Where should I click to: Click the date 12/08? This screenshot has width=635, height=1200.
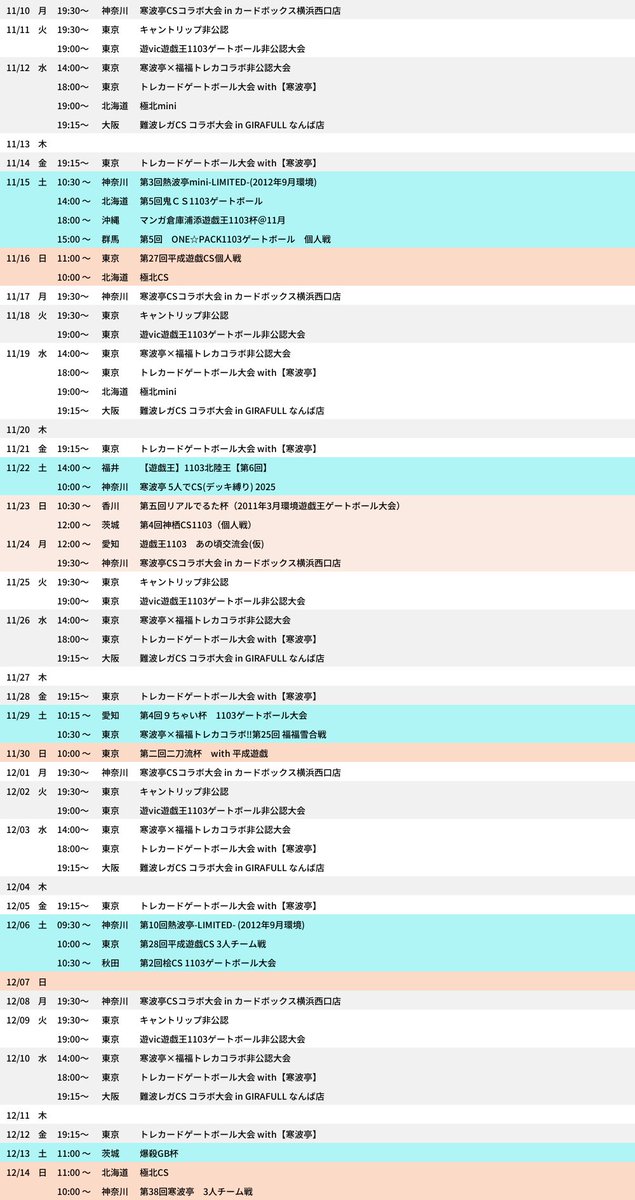pos(18,1001)
